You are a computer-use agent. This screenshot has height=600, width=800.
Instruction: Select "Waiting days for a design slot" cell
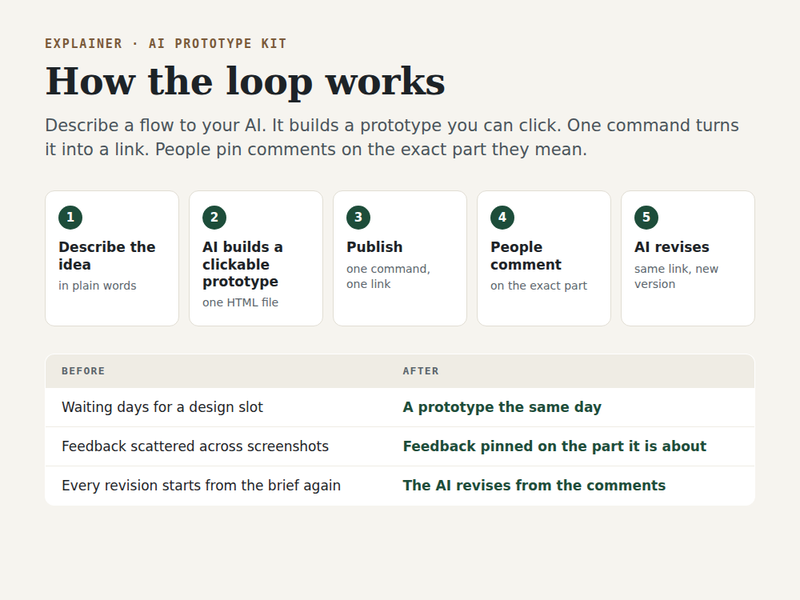point(162,407)
